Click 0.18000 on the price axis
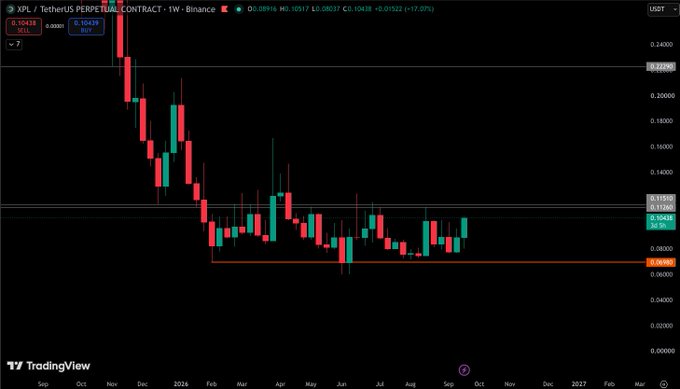This screenshot has height=389, width=680. [662, 121]
